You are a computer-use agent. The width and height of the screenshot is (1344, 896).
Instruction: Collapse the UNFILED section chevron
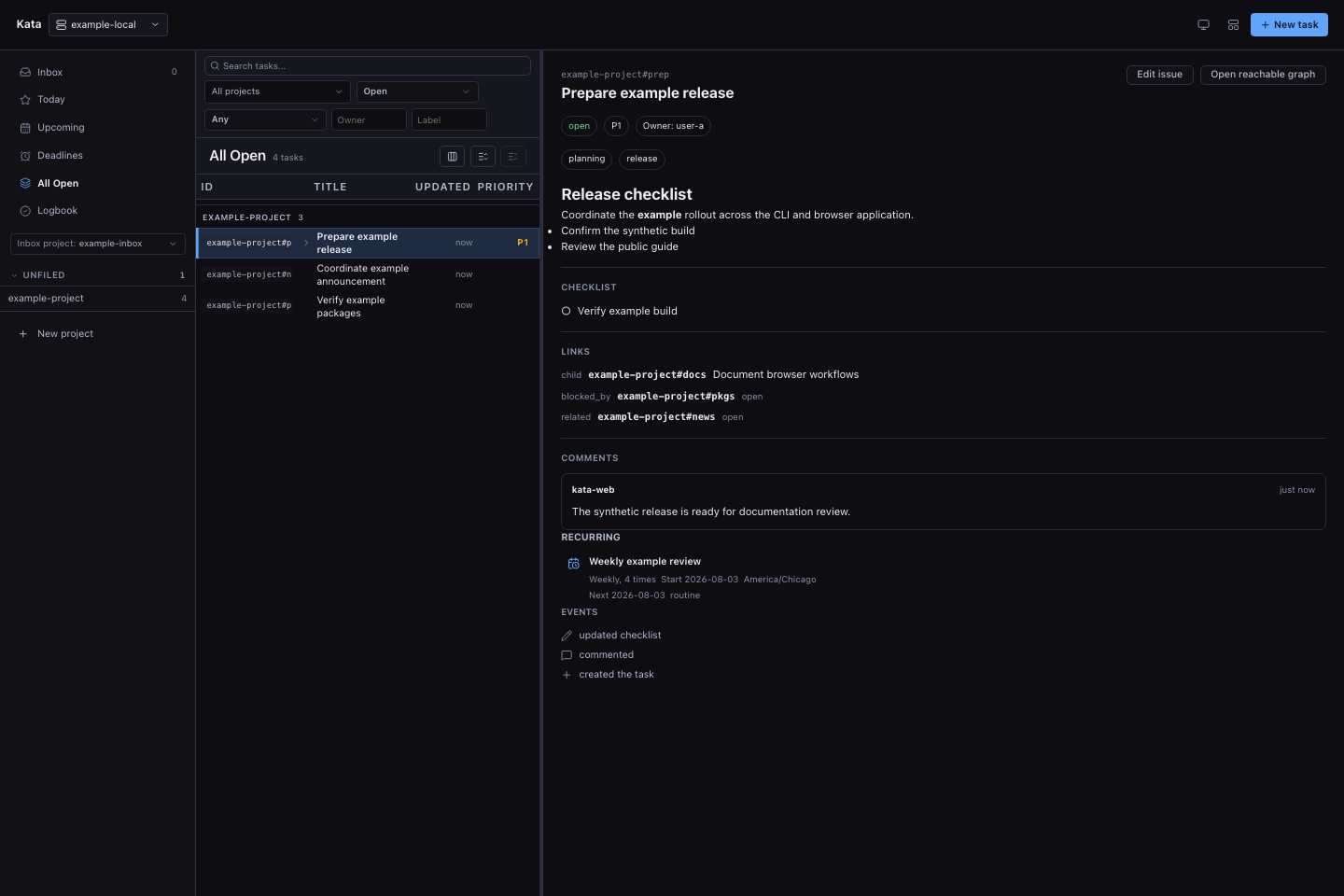click(x=14, y=275)
